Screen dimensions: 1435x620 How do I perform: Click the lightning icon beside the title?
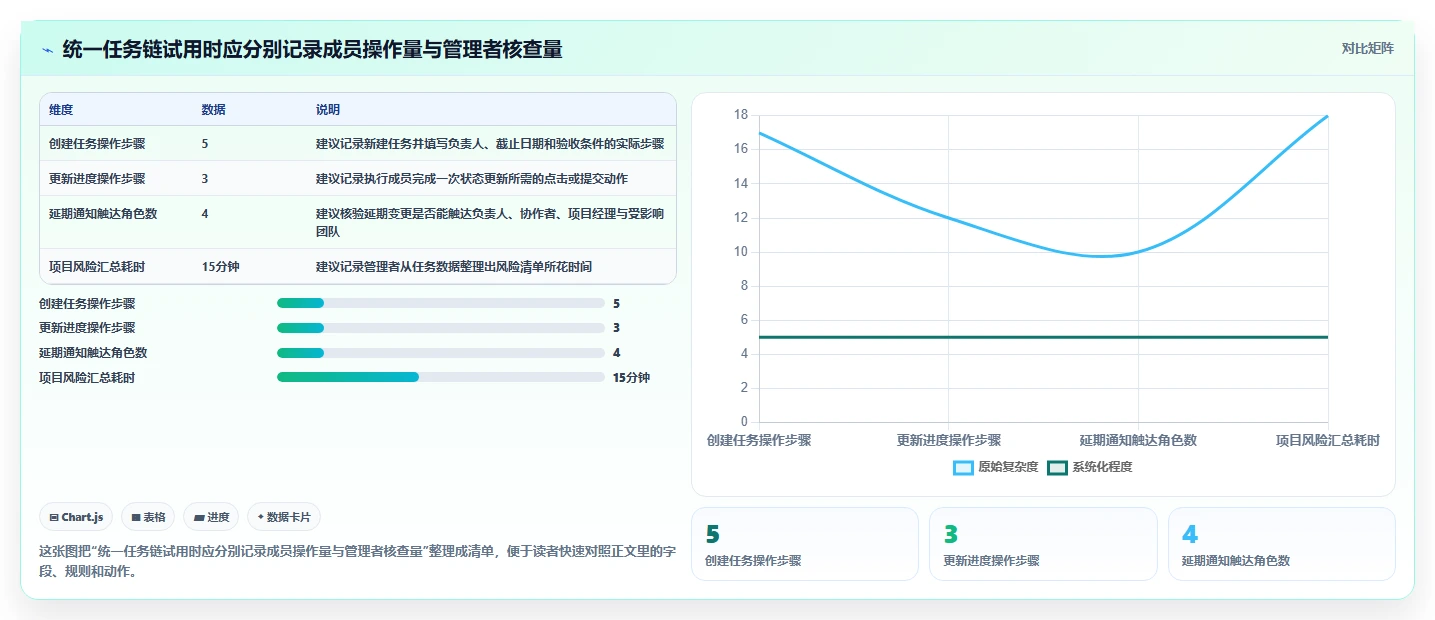point(47,49)
